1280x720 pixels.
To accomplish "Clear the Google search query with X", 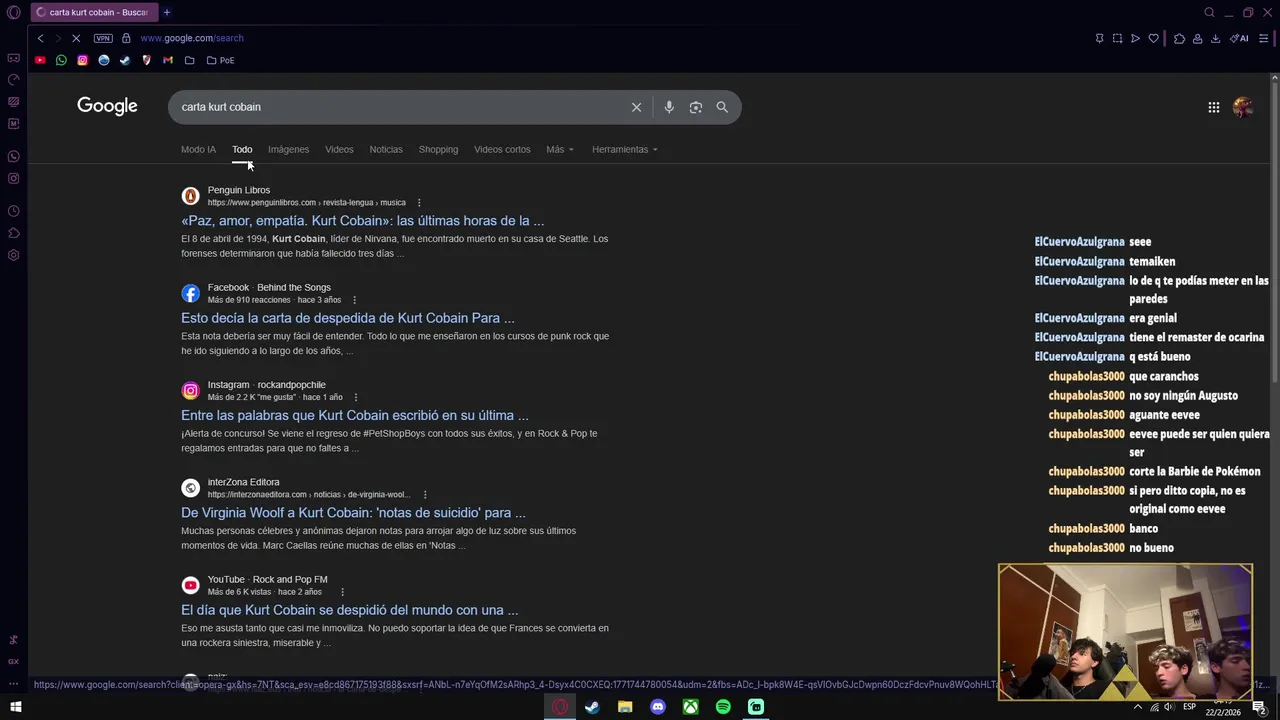I will coord(636,107).
